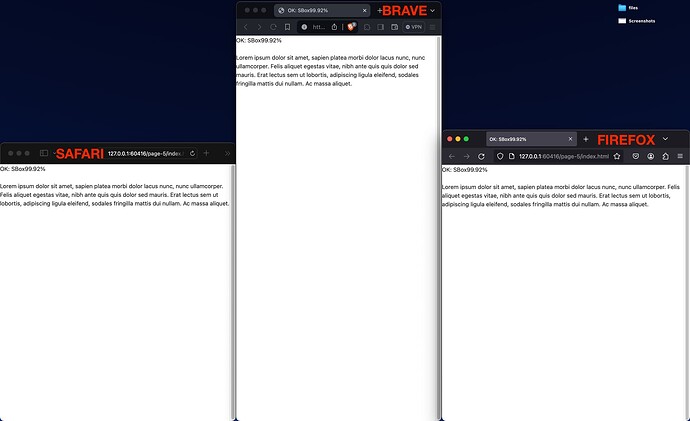Open a new tab in Firefox
Screen dimensions: 690x421
[x=586, y=139]
